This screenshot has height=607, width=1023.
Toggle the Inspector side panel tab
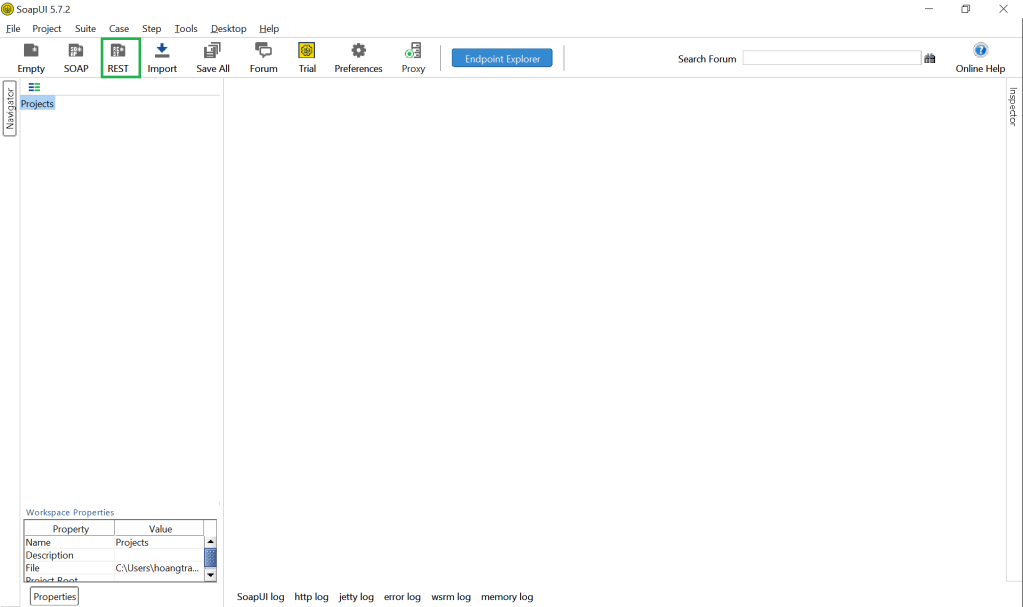pyautogui.click(x=1012, y=106)
